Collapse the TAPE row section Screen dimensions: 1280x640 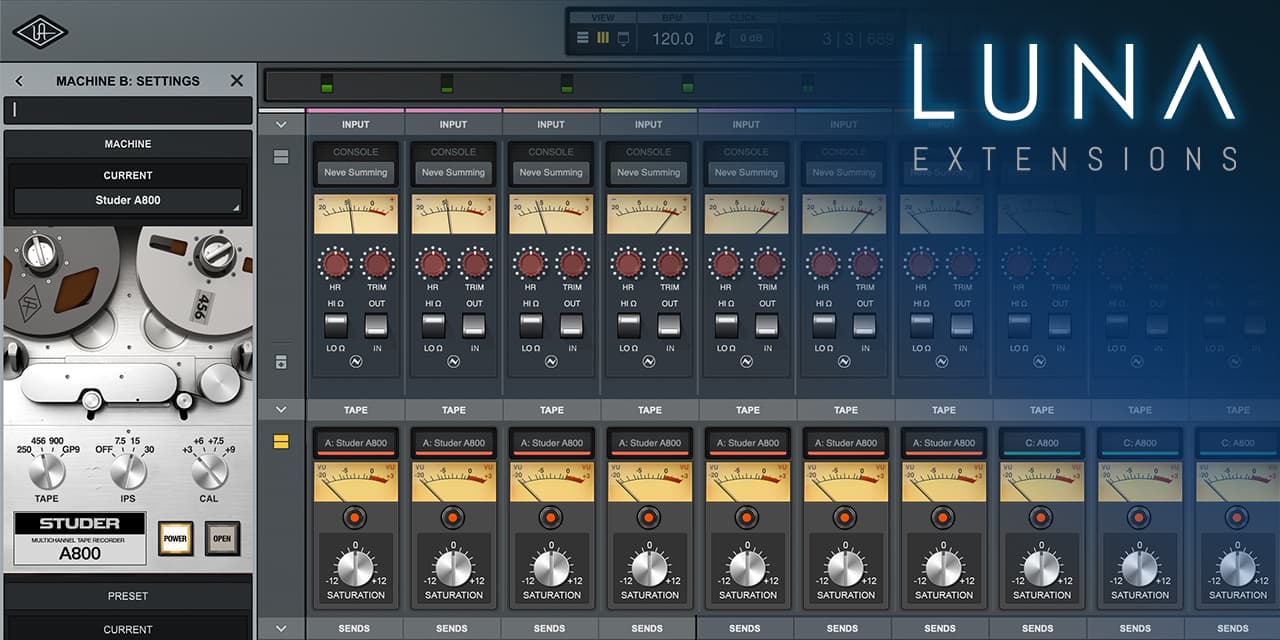tap(281, 410)
